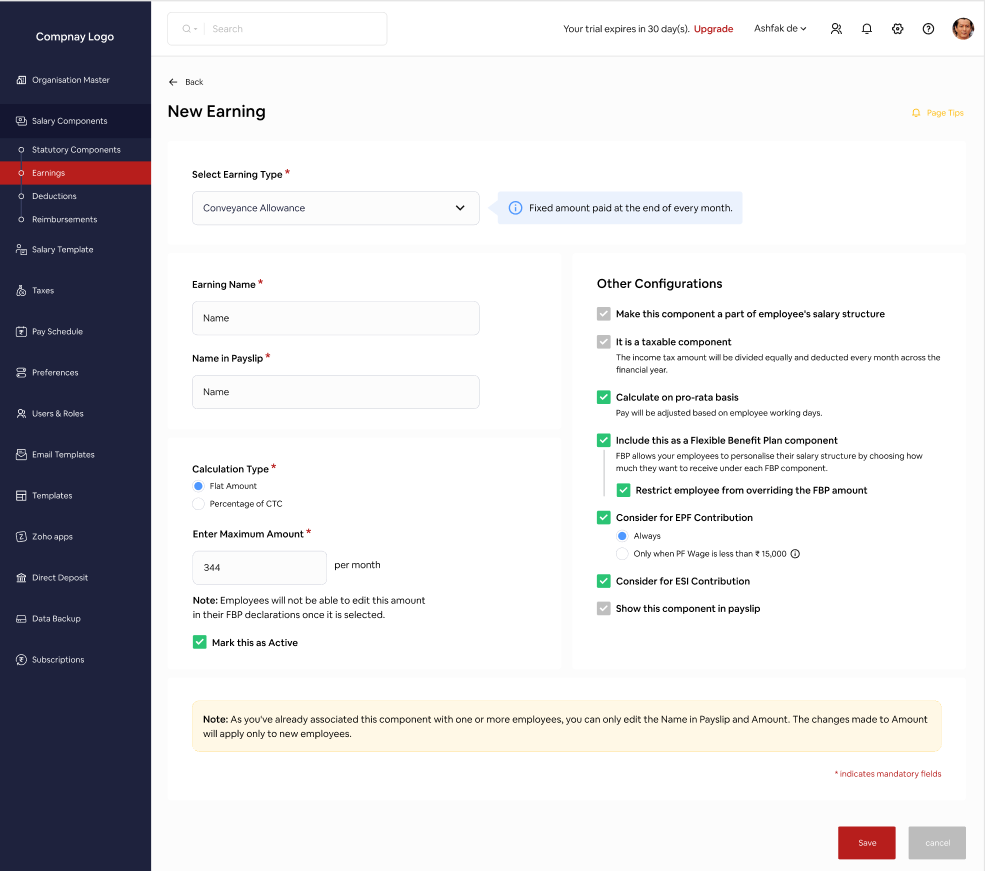Open the users icon in top bar
This screenshot has height=871, width=985.
836,29
